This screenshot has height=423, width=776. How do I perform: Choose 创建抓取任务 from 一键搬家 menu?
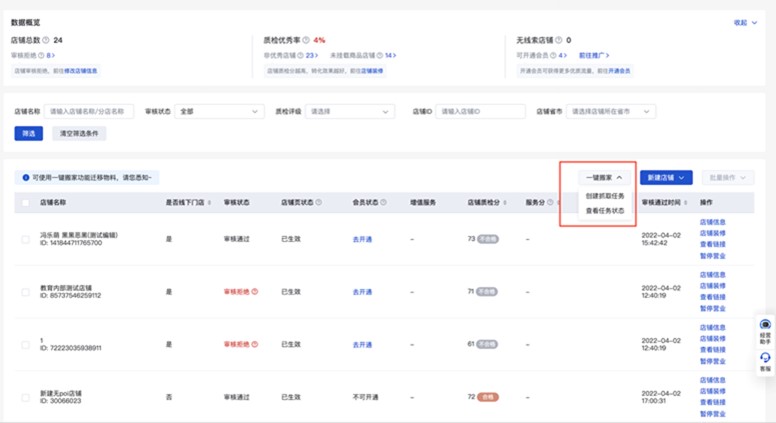coord(605,196)
